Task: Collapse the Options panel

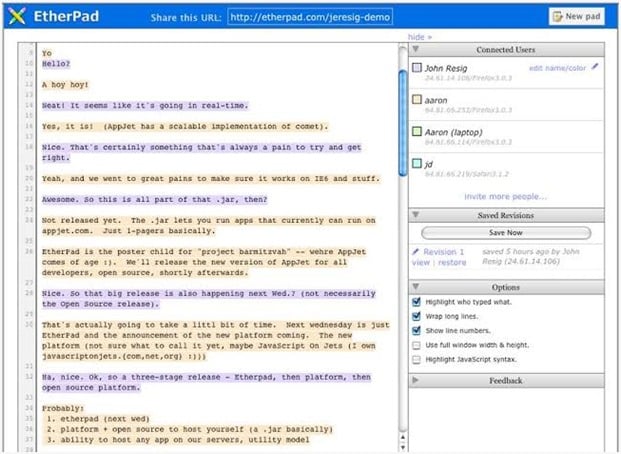Action: tap(415, 286)
